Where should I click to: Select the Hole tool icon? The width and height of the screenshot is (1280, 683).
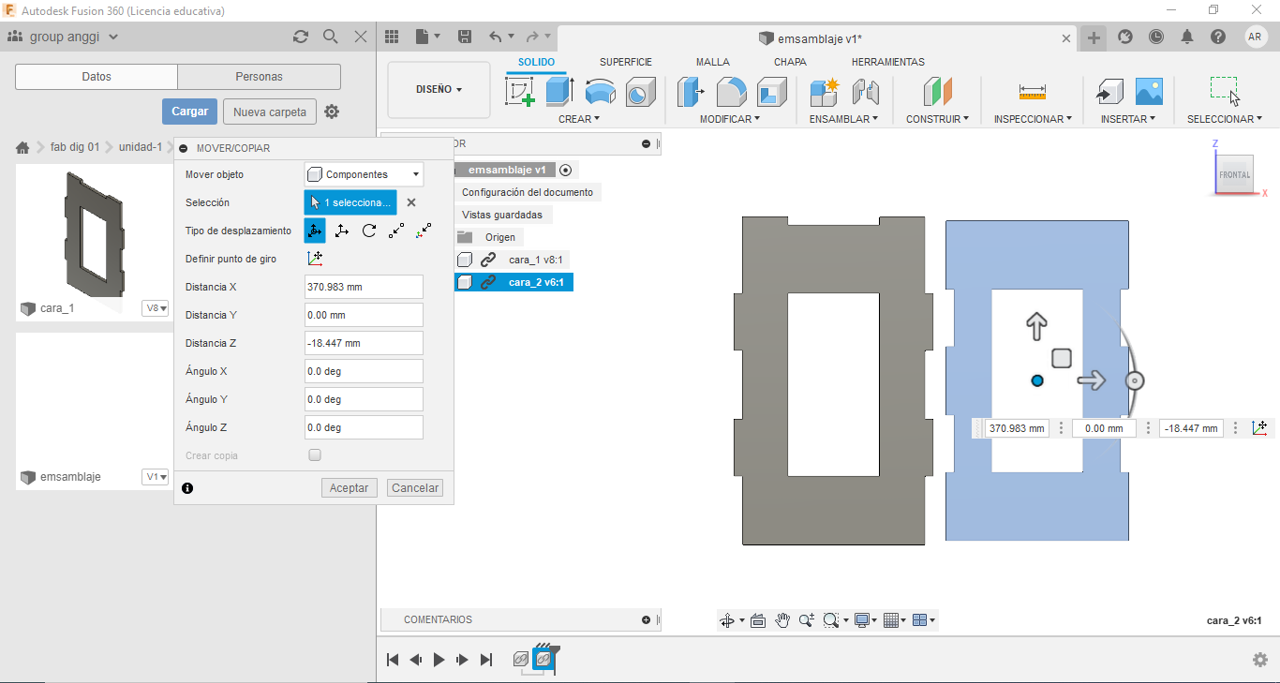coord(640,93)
